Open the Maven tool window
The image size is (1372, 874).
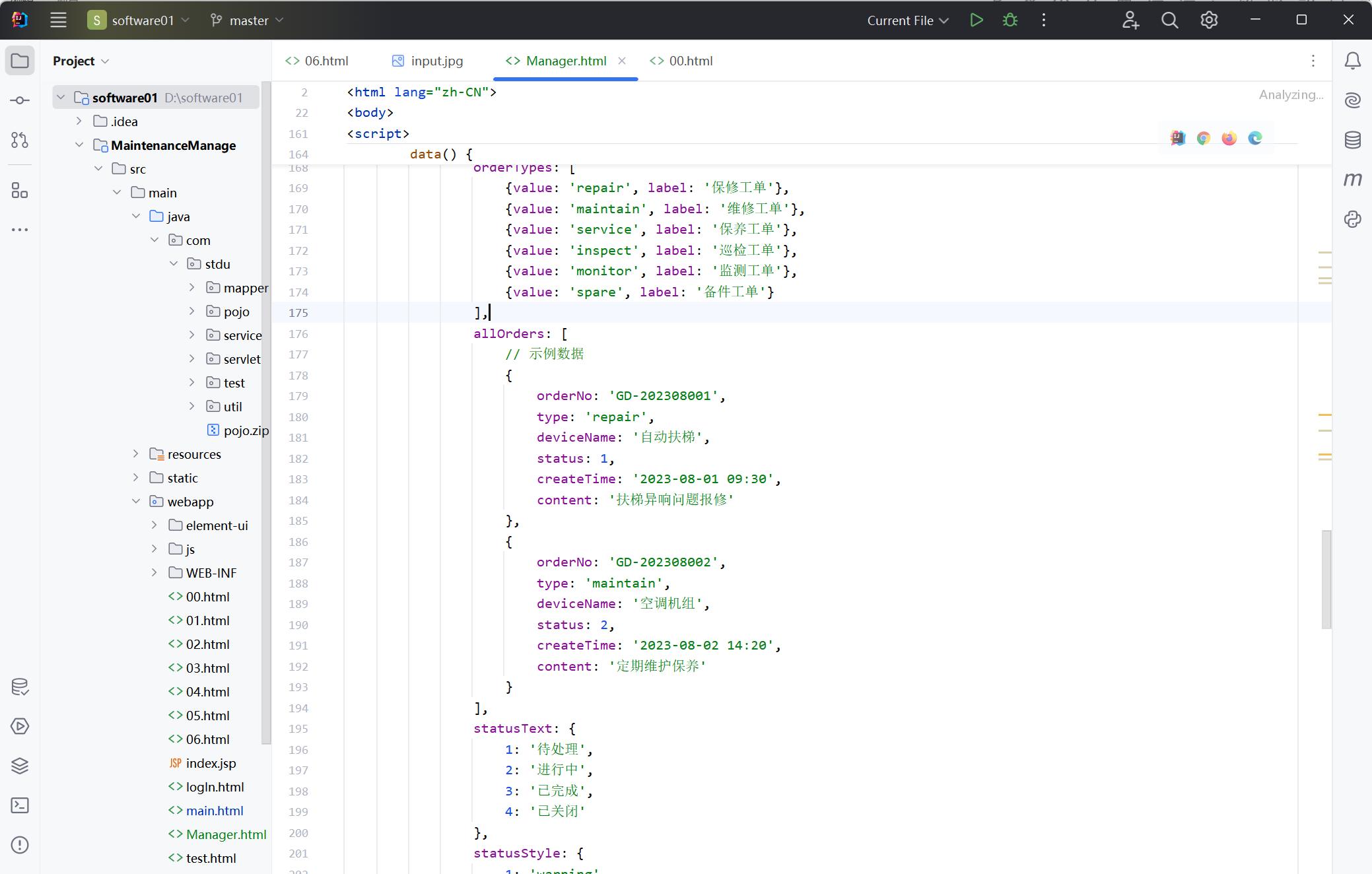coord(1352,180)
